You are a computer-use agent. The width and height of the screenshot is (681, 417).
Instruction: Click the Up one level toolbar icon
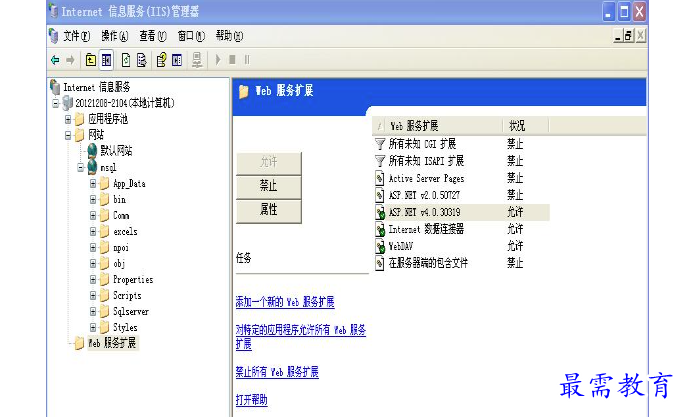click(90, 60)
